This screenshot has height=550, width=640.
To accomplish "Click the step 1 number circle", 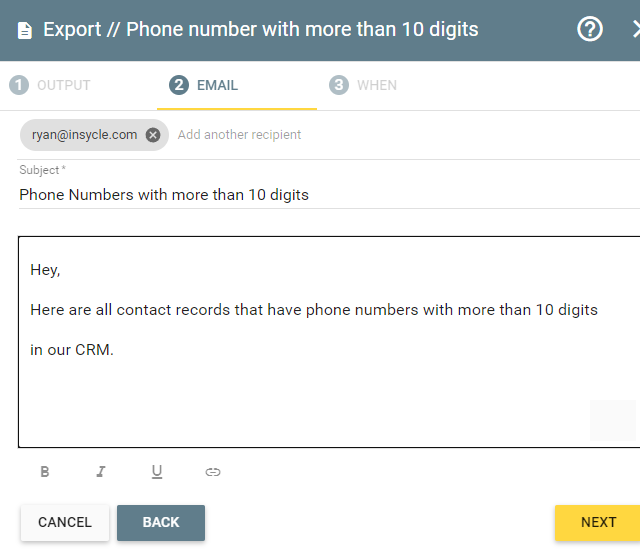I will point(19,85).
